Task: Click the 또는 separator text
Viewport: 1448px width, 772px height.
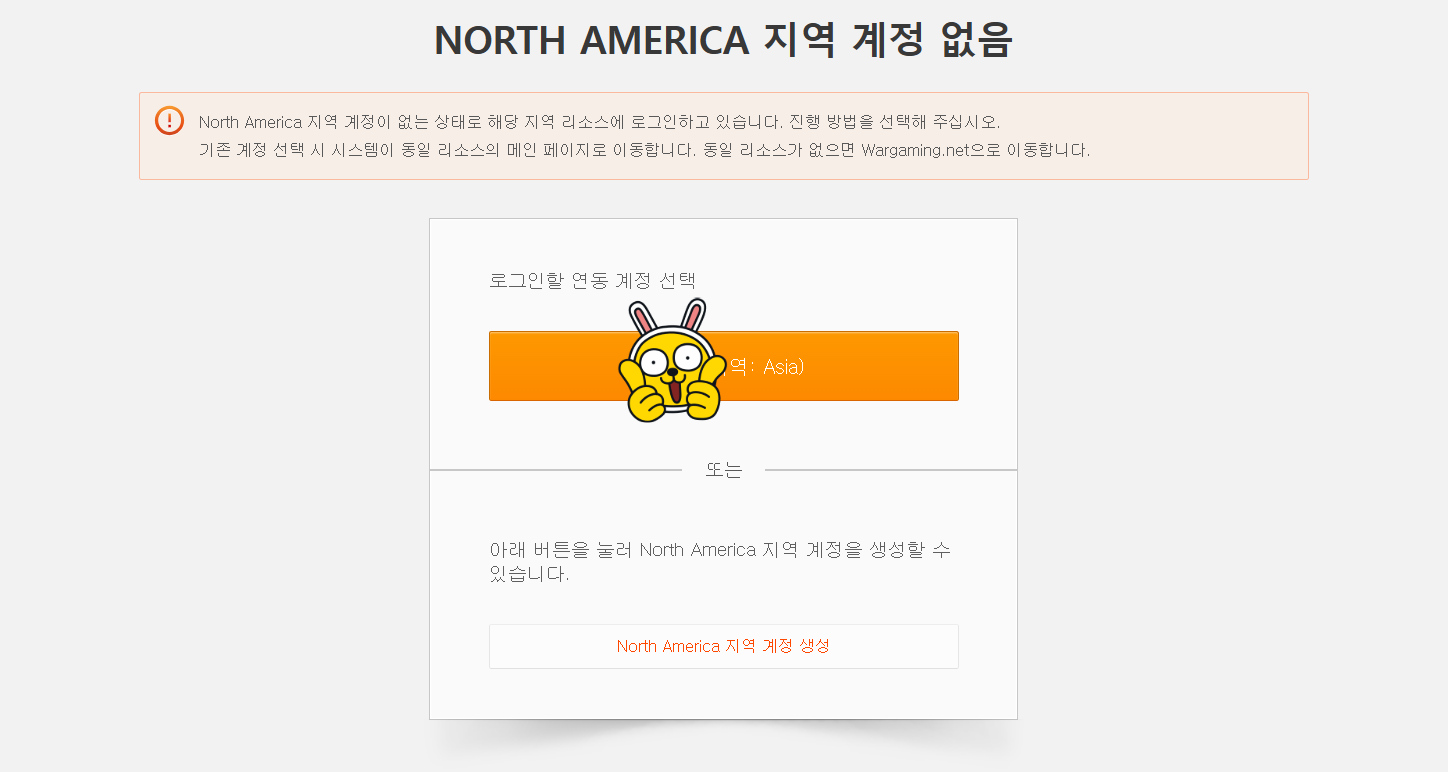Action: point(724,470)
